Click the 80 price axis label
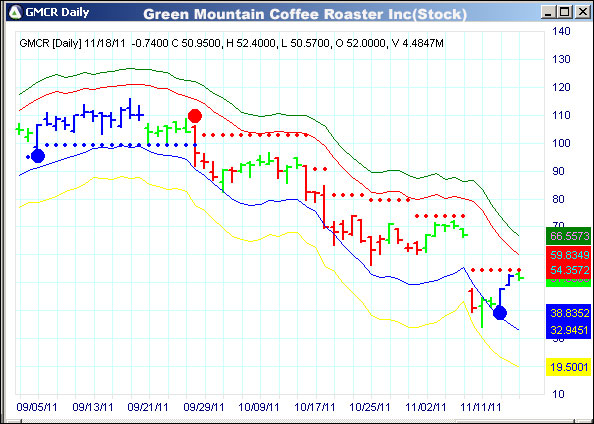Viewport: 594px width, 424px height. 558,199
